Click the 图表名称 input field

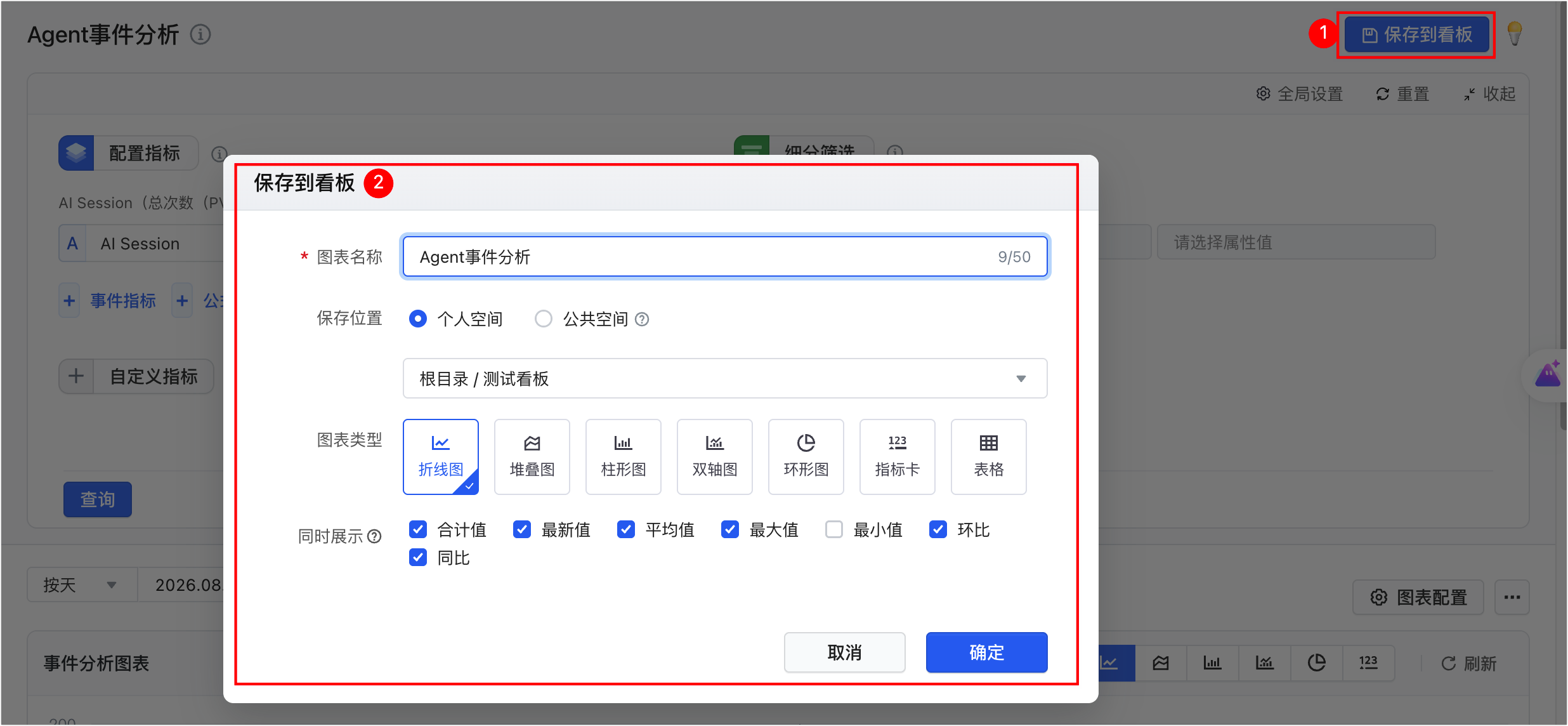click(x=725, y=257)
